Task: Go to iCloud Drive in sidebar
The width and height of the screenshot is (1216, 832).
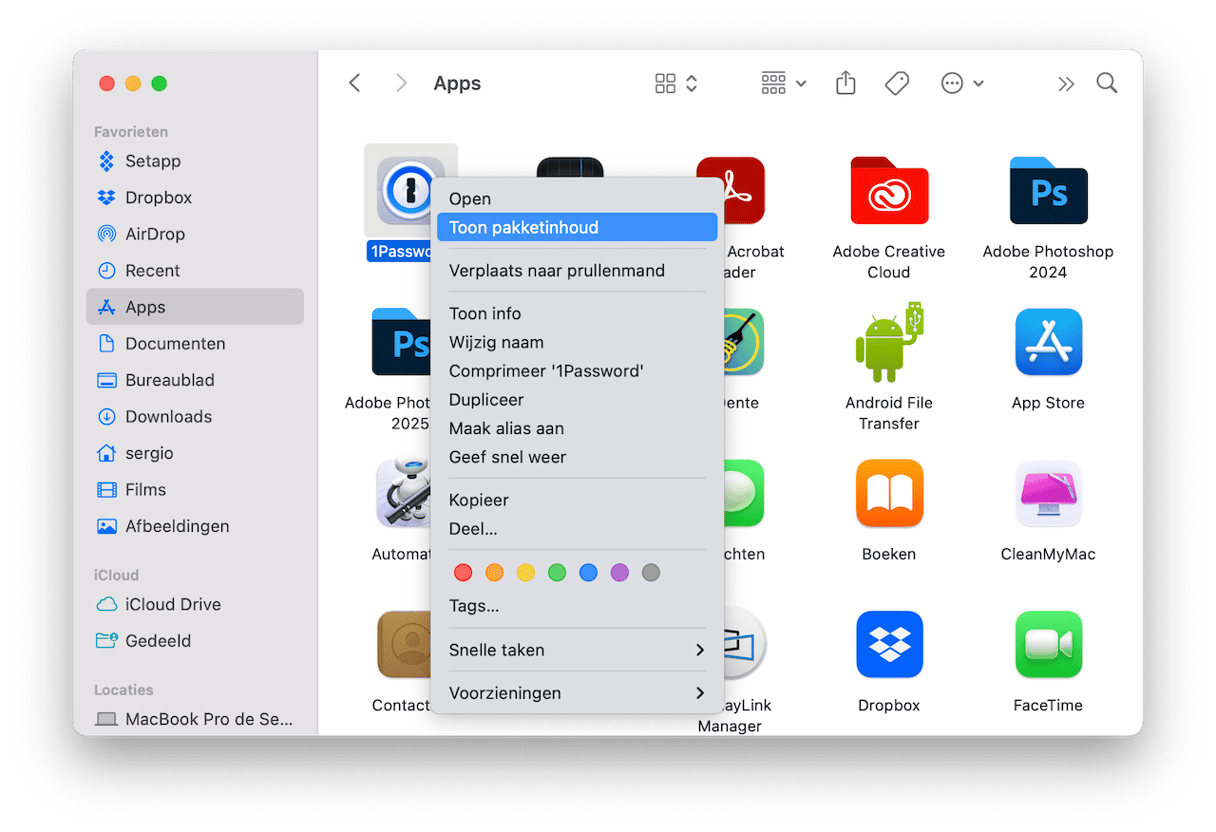Action: (x=172, y=605)
